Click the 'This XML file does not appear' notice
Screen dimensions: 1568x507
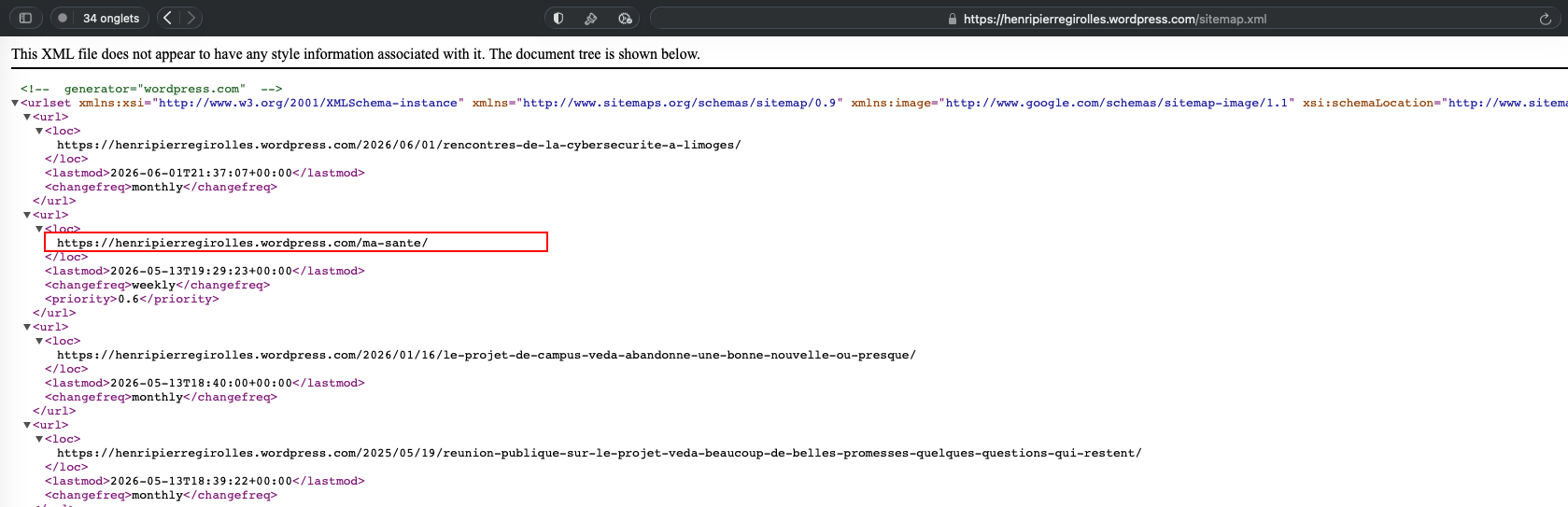coord(356,54)
